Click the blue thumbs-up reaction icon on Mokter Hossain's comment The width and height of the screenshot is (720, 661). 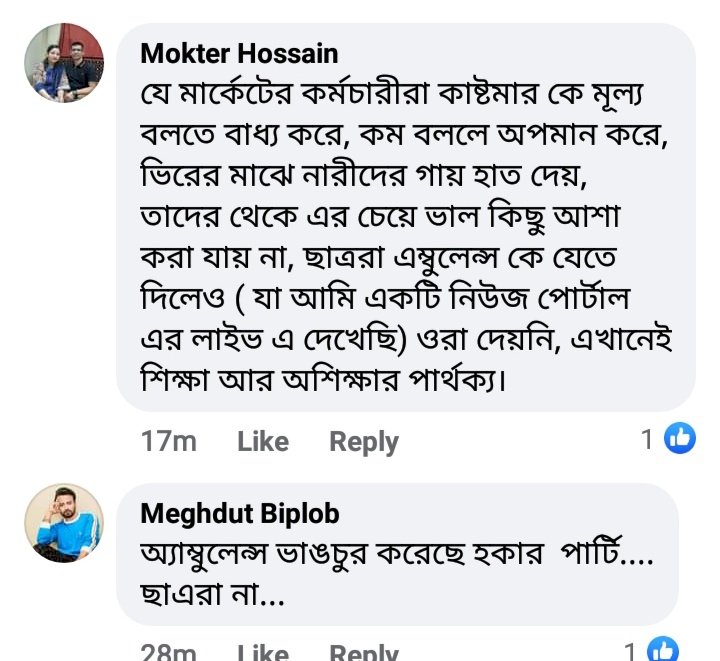[x=680, y=438]
